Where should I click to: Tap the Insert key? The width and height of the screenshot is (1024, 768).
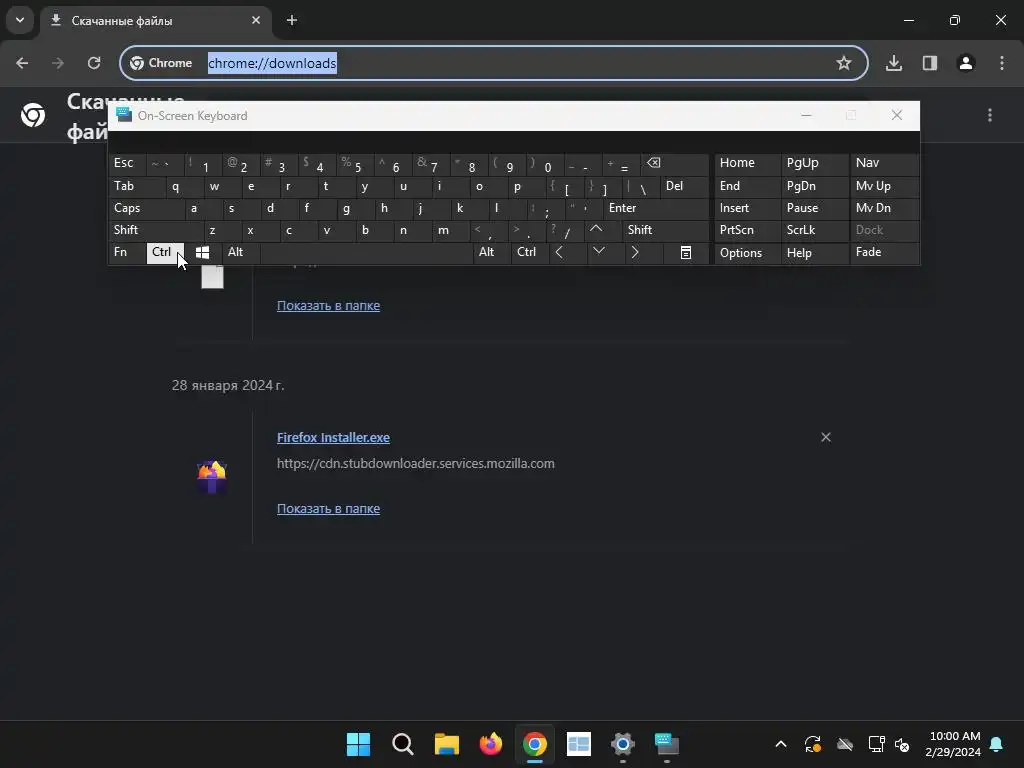[x=747, y=209]
